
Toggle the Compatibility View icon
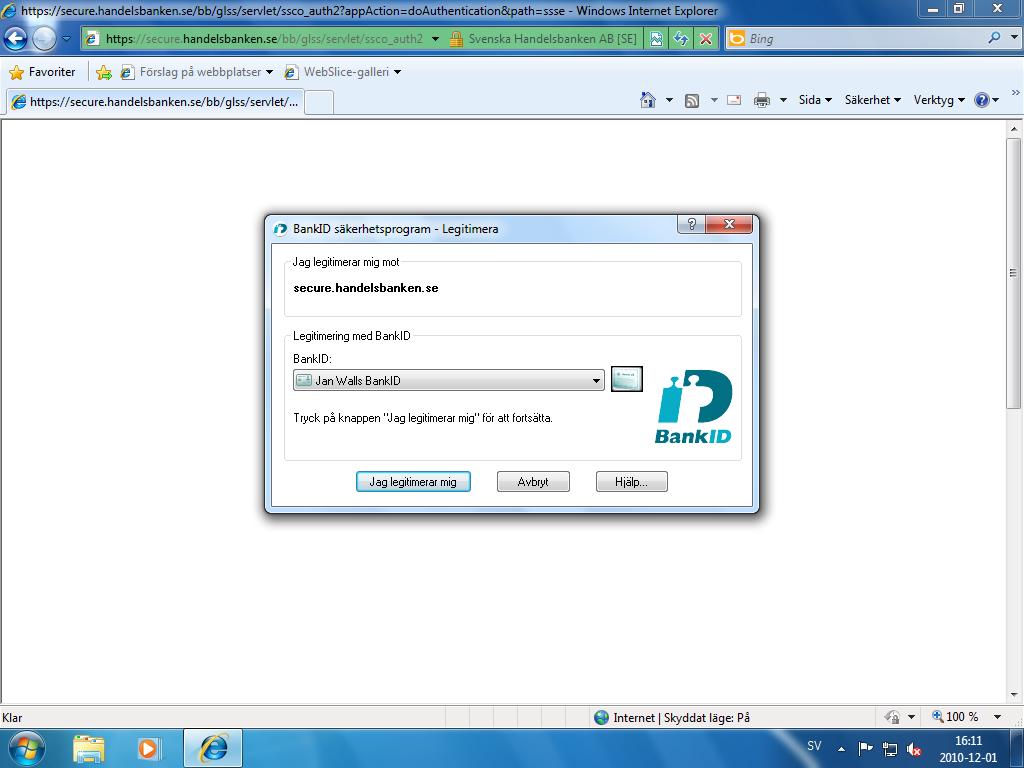656,39
